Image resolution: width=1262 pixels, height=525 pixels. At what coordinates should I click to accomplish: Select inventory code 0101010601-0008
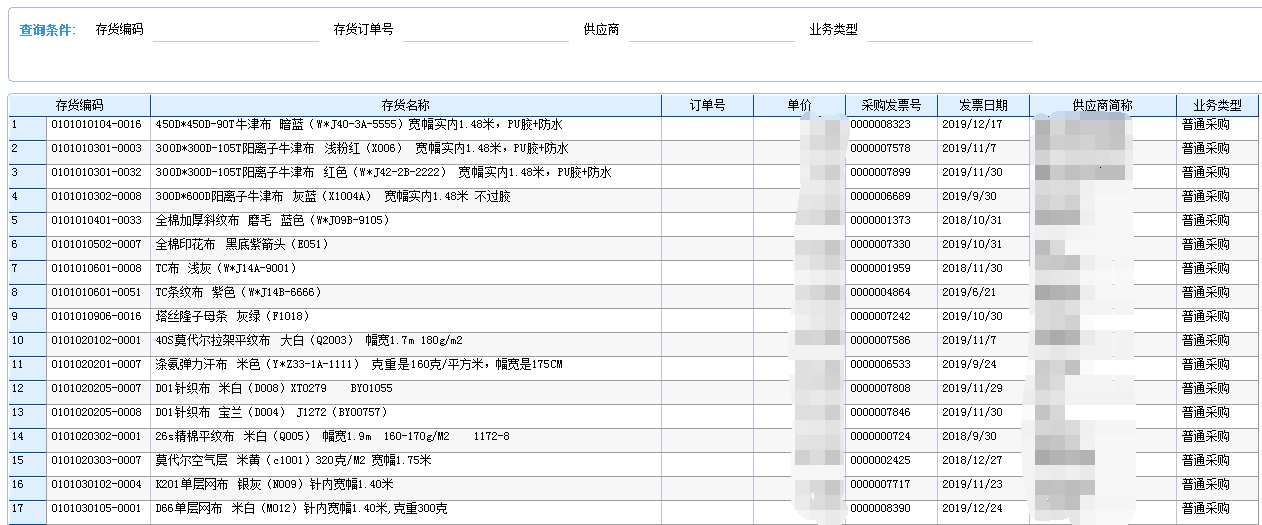coord(97,269)
